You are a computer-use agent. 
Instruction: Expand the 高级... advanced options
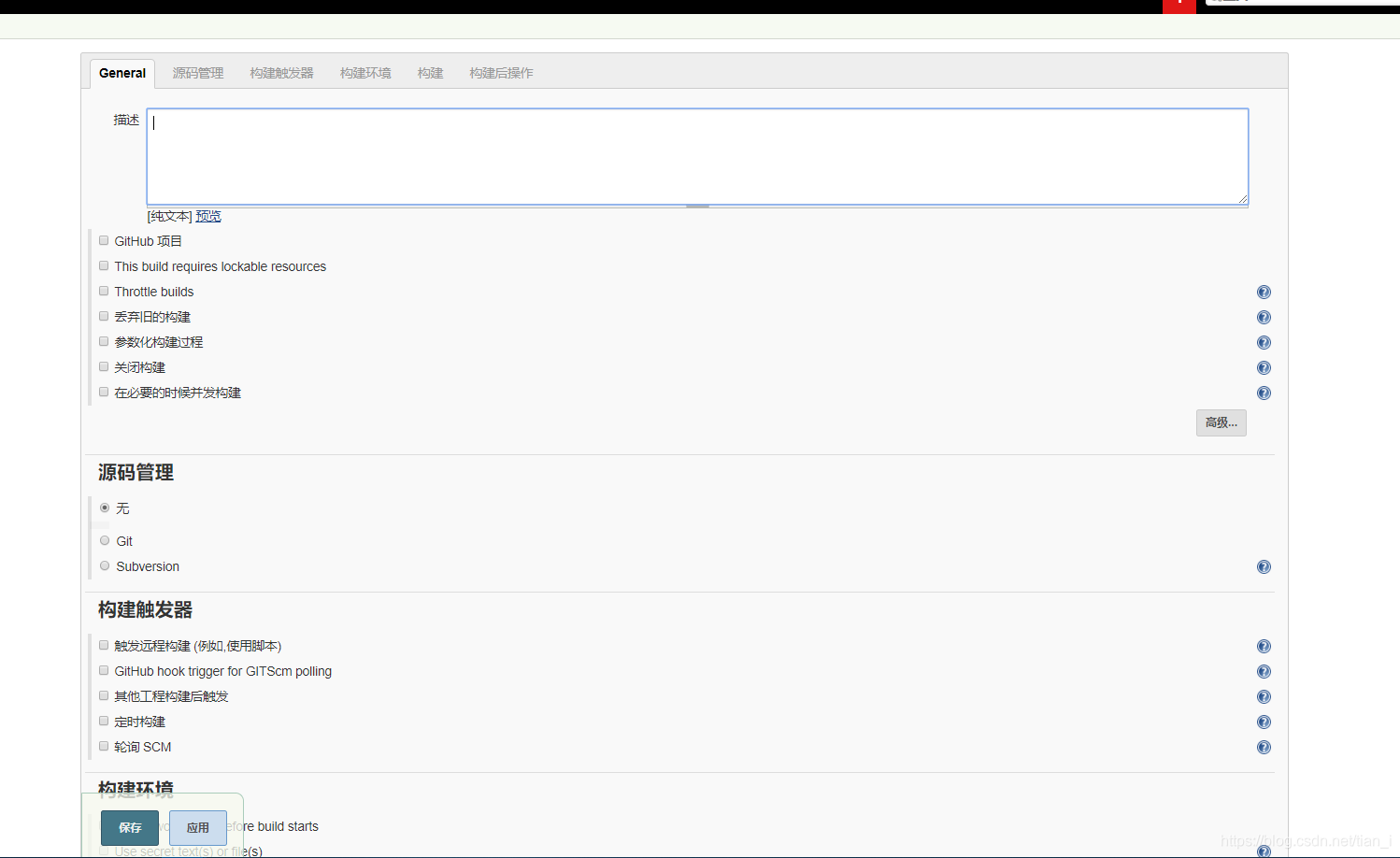click(x=1221, y=422)
